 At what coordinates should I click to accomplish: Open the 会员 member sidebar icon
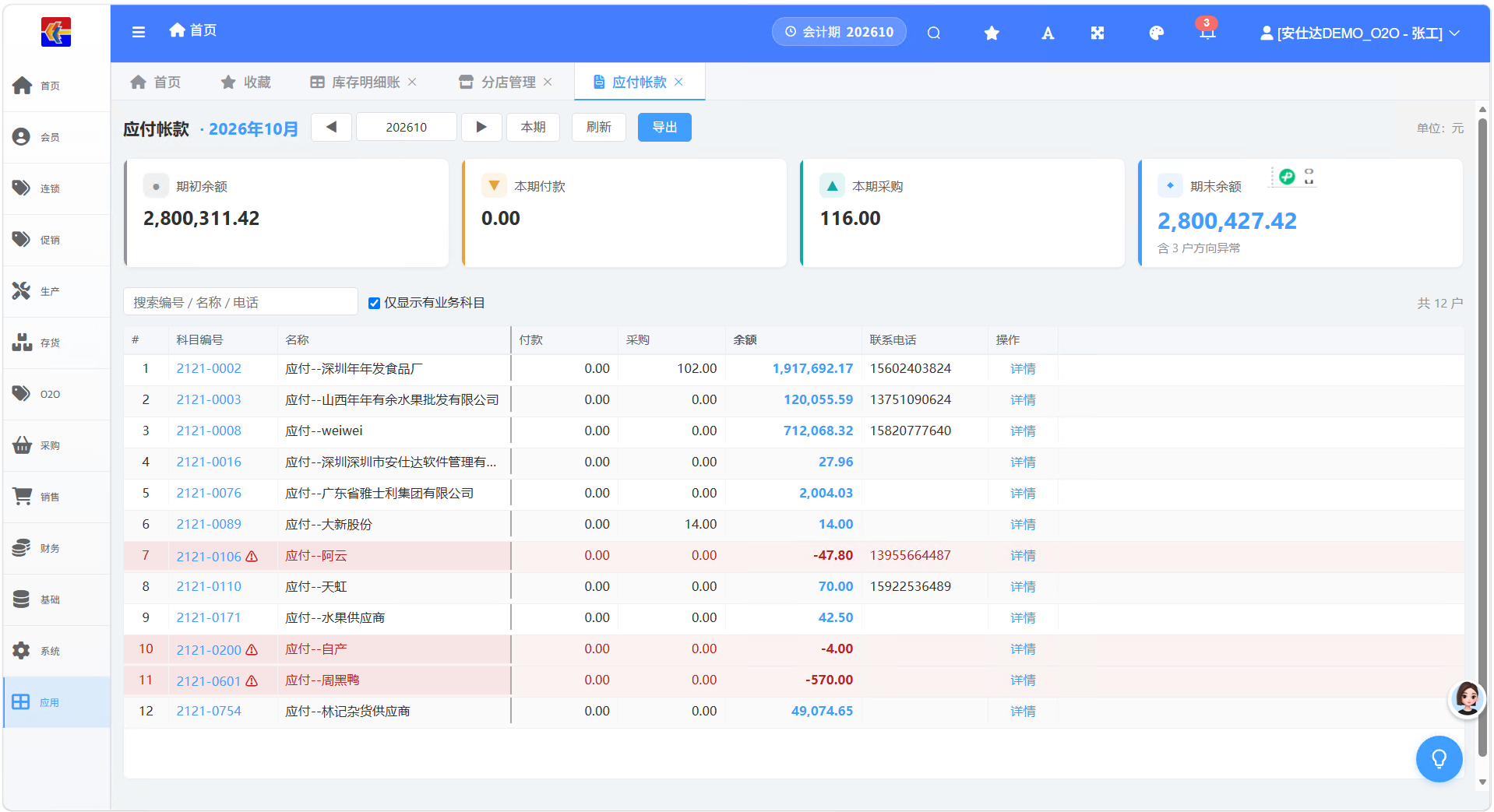22,137
